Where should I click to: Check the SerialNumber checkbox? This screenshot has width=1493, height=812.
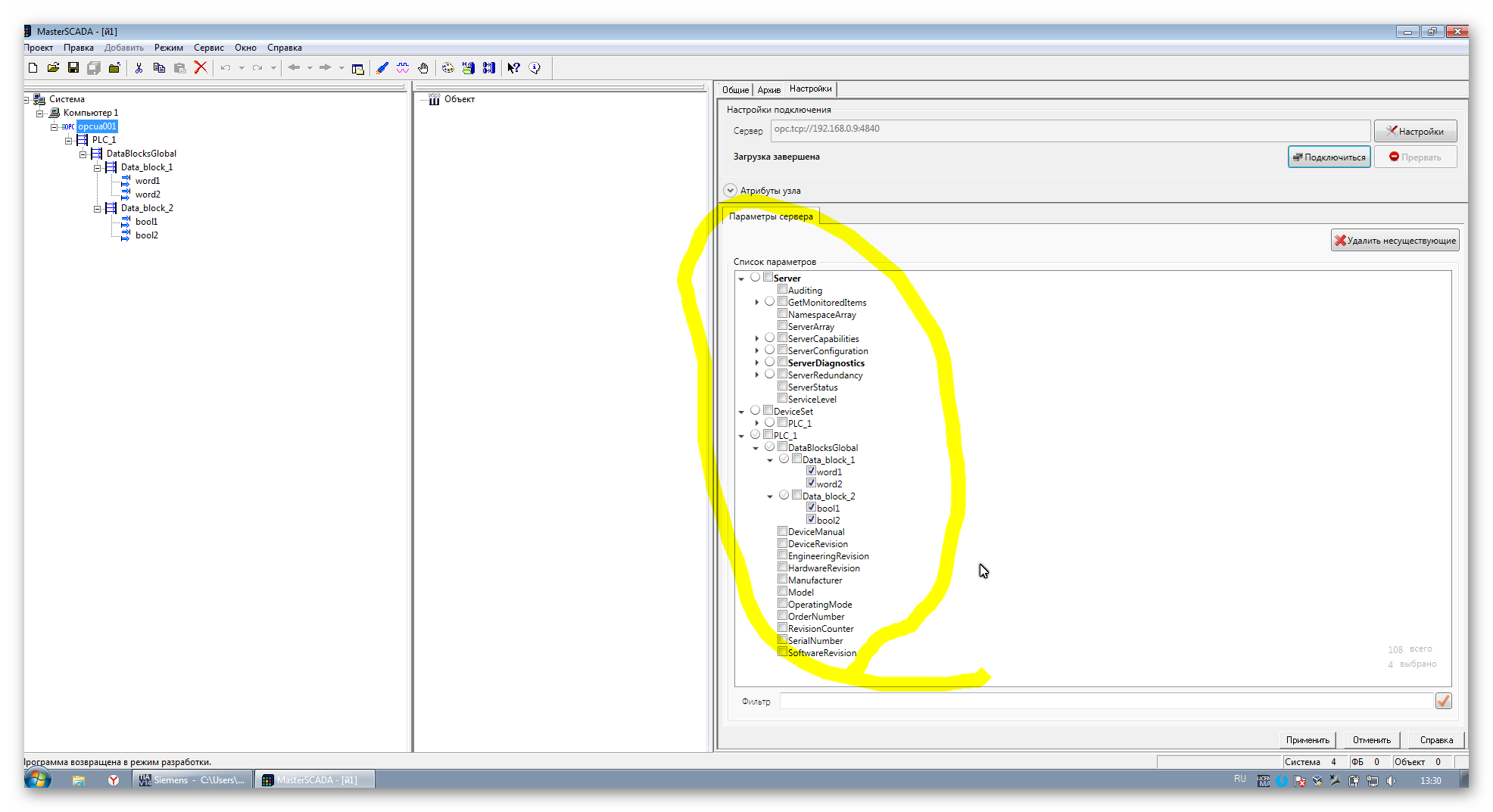pos(782,640)
